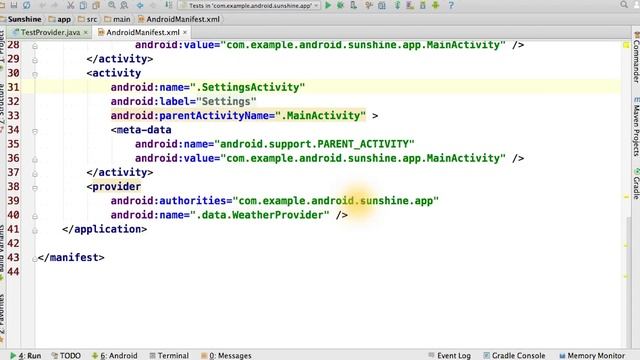Viewport: 640px width, 360px height.
Task: Click the src folder breadcrumb
Action: (88, 19)
